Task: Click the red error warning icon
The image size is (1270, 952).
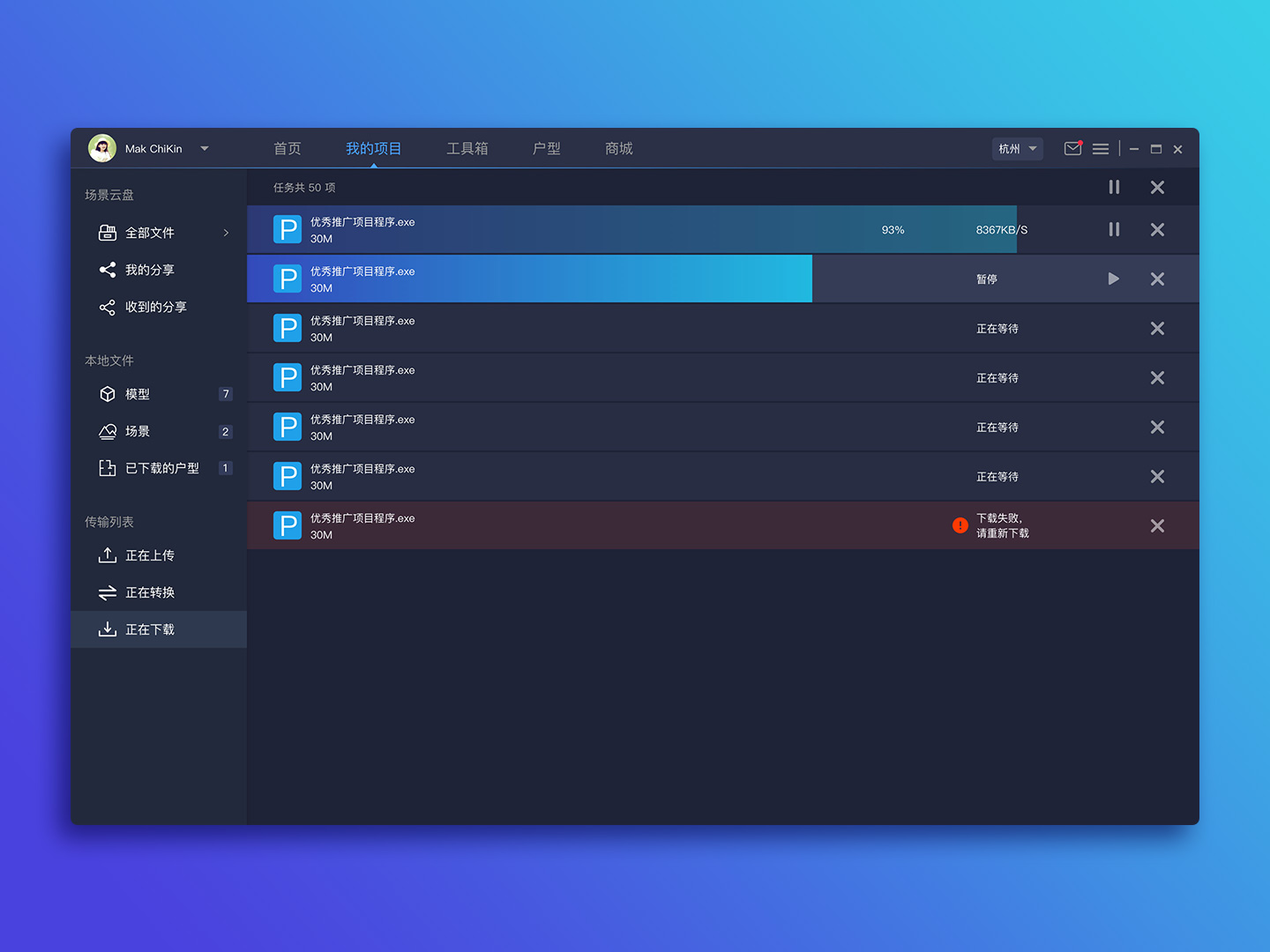Action: click(x=960, y=525)
